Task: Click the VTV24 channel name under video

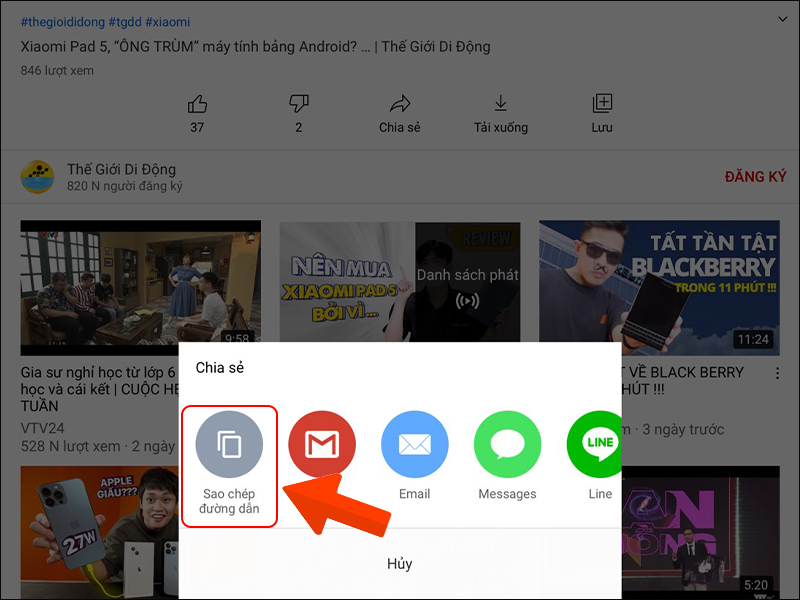Action: coord(42,428)
